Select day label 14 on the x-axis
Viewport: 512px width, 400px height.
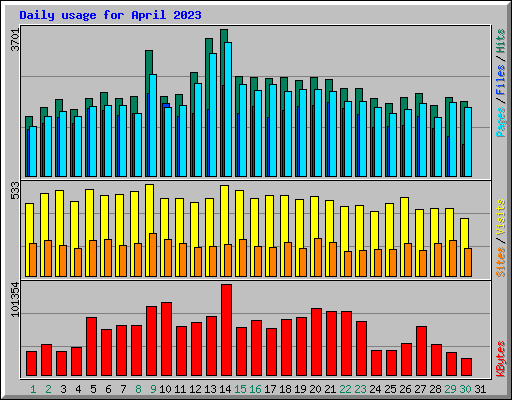pos(225,389)
